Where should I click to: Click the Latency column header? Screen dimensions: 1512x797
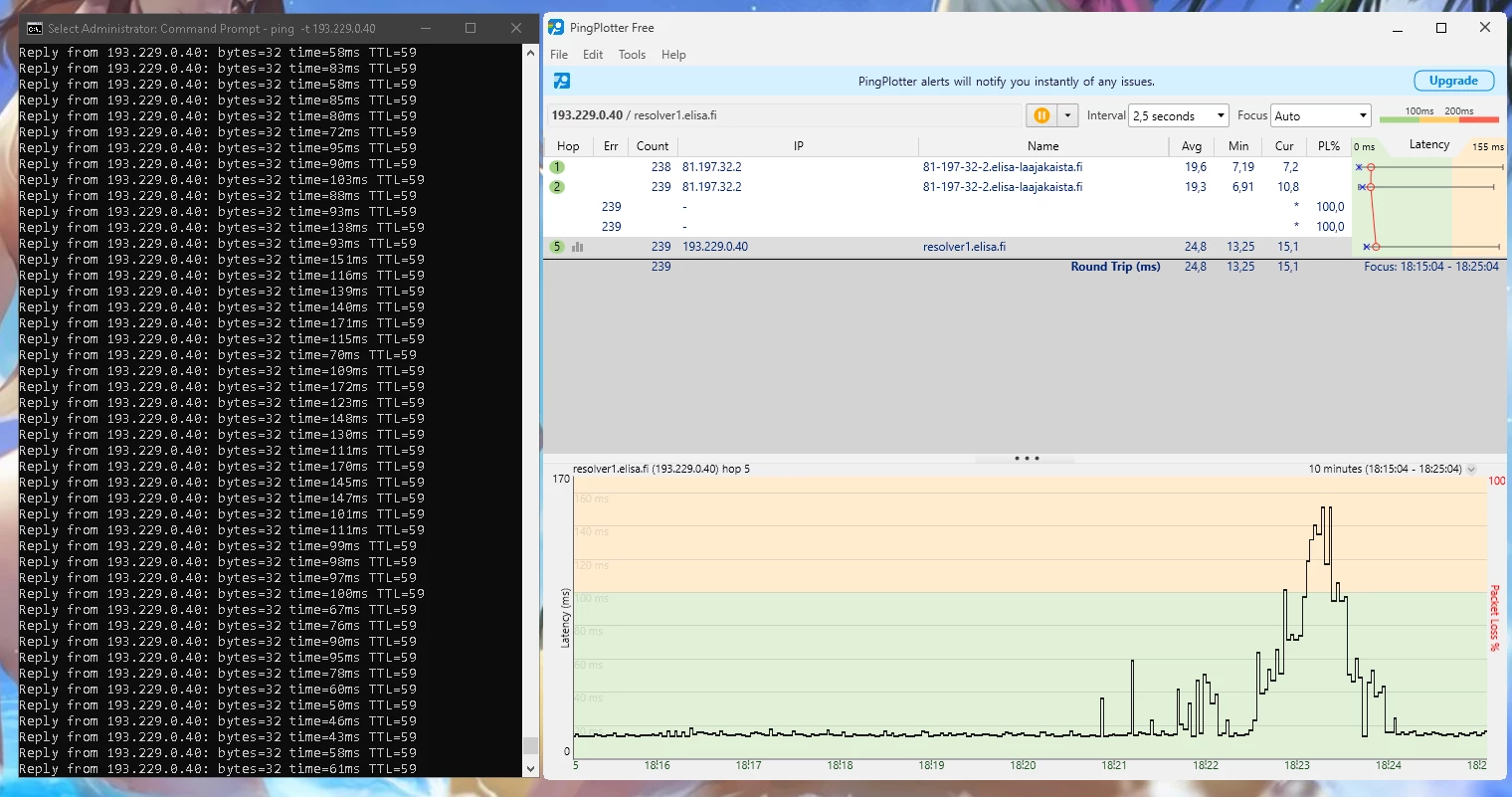pyautogui.click(x=1429, y=145)
